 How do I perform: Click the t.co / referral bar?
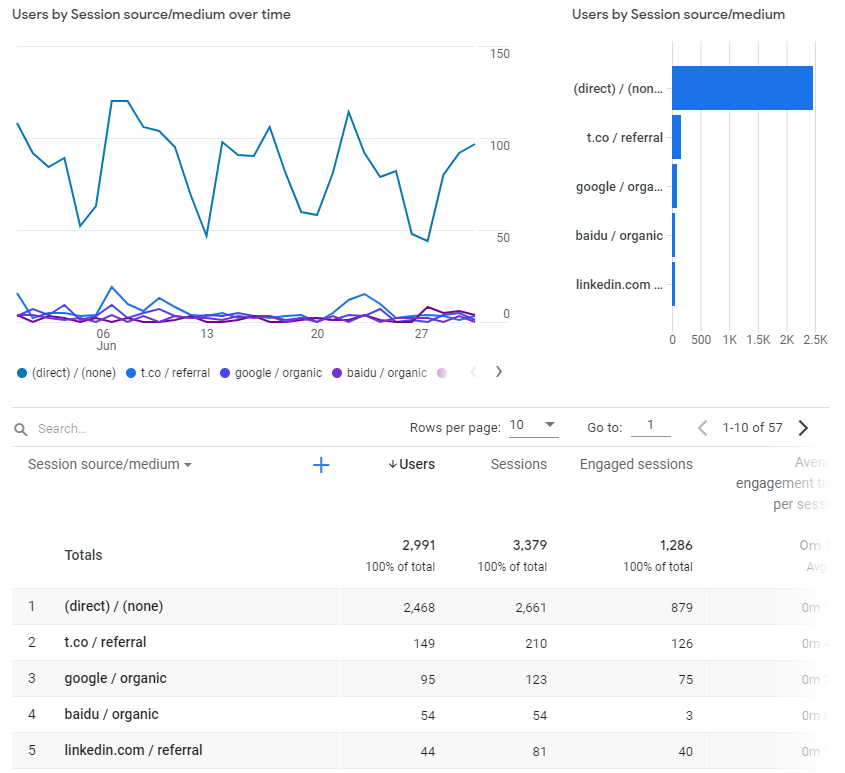tap(676, 137)
